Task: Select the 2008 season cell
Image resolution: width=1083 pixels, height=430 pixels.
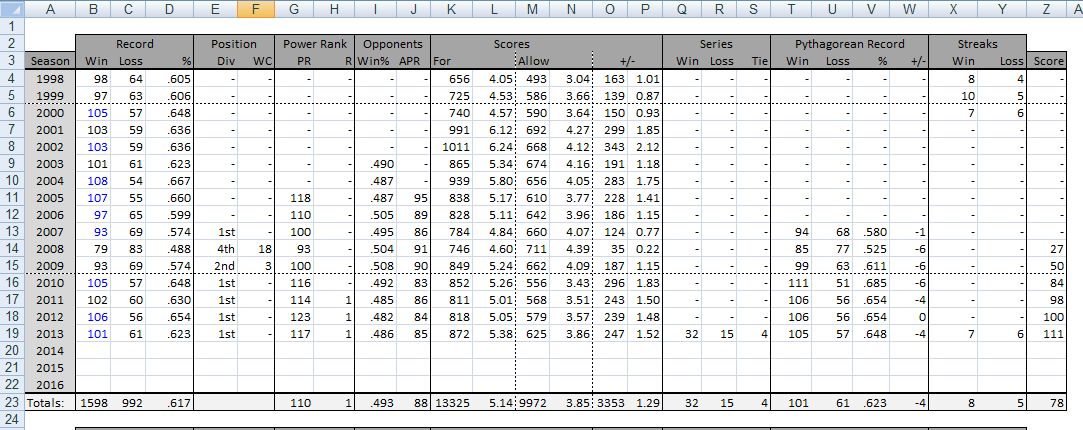Action: (x=50, y=248)
